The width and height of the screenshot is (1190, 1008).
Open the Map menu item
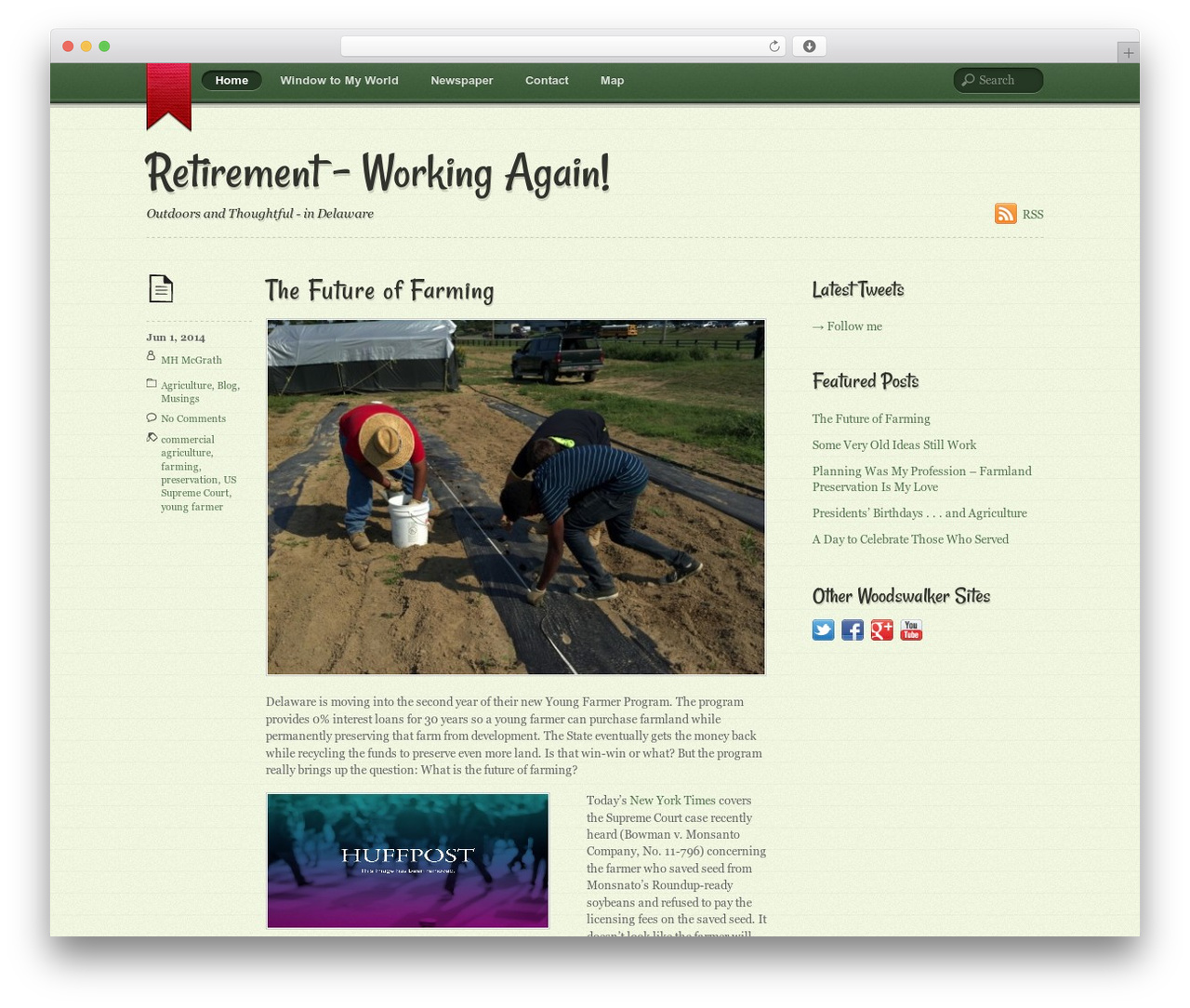tap(612, 80)
